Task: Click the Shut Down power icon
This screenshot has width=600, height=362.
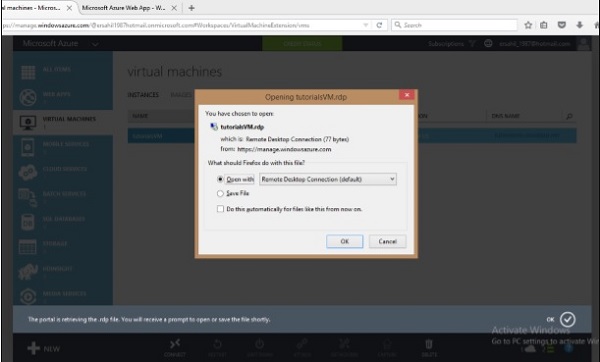Action: point(259,344)
